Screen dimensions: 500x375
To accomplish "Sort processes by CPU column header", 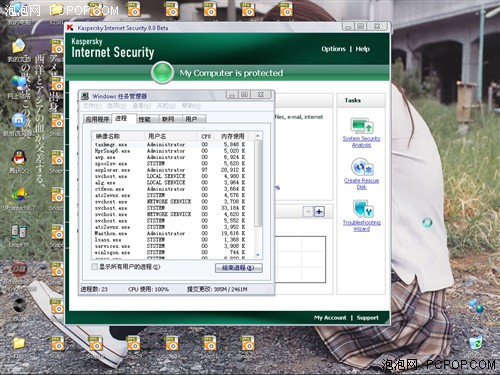I will [206, 136].
